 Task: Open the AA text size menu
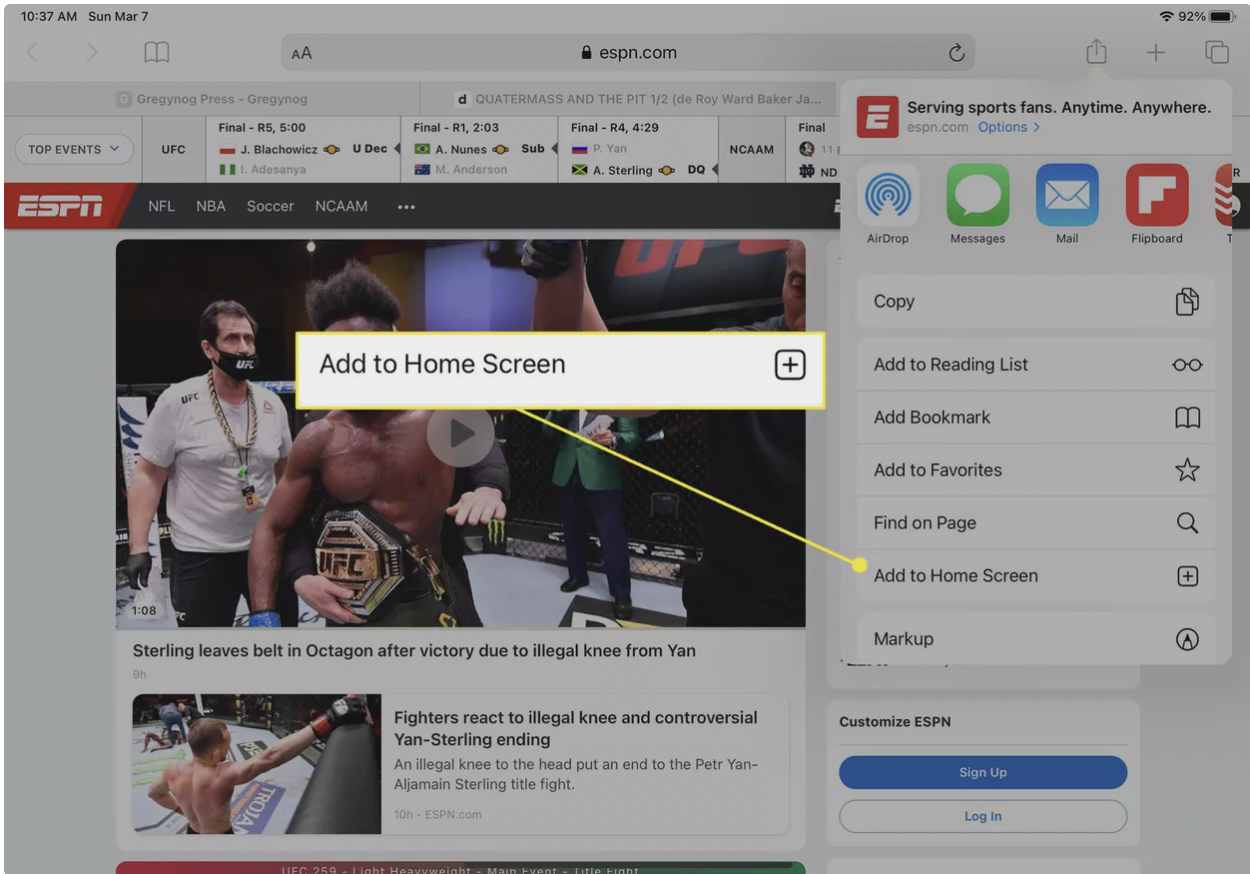301,53
